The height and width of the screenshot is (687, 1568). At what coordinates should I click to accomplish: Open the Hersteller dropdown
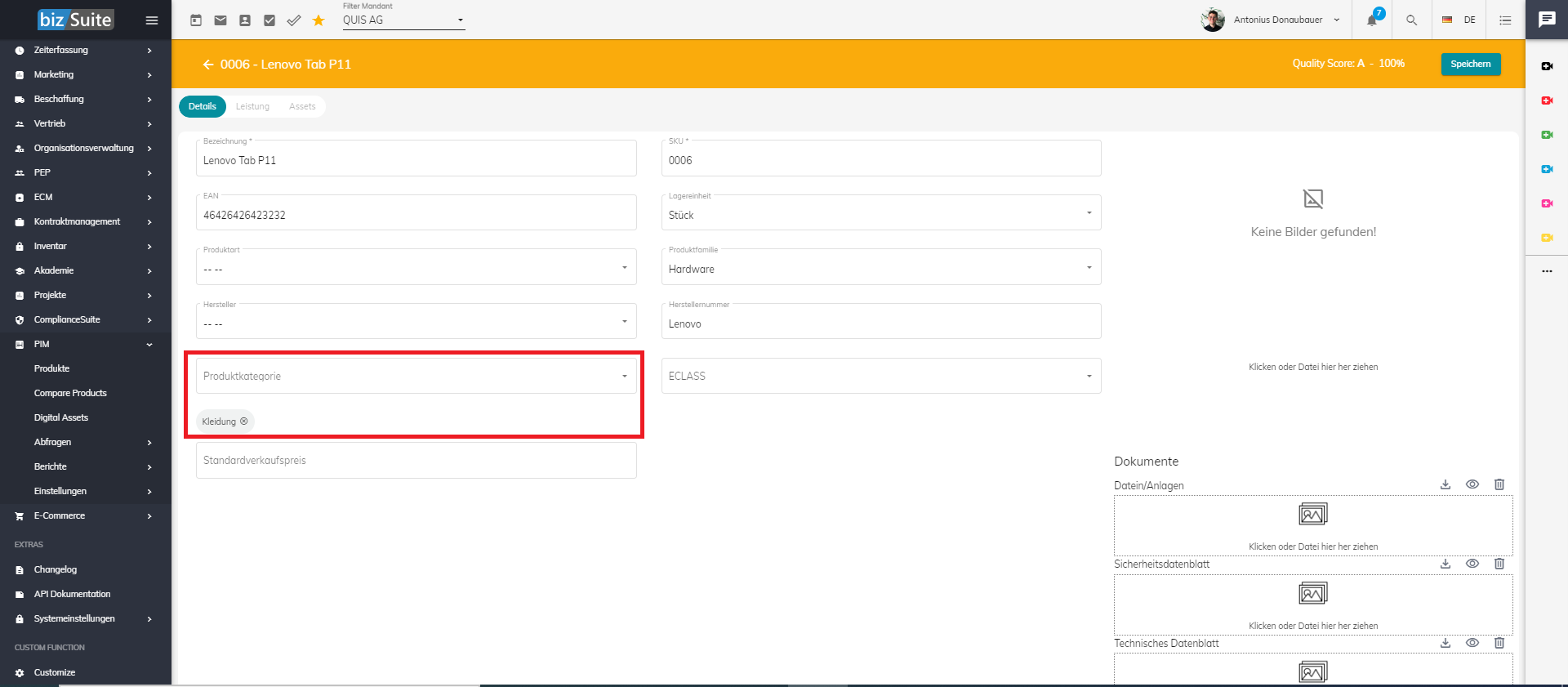point(416,321)
